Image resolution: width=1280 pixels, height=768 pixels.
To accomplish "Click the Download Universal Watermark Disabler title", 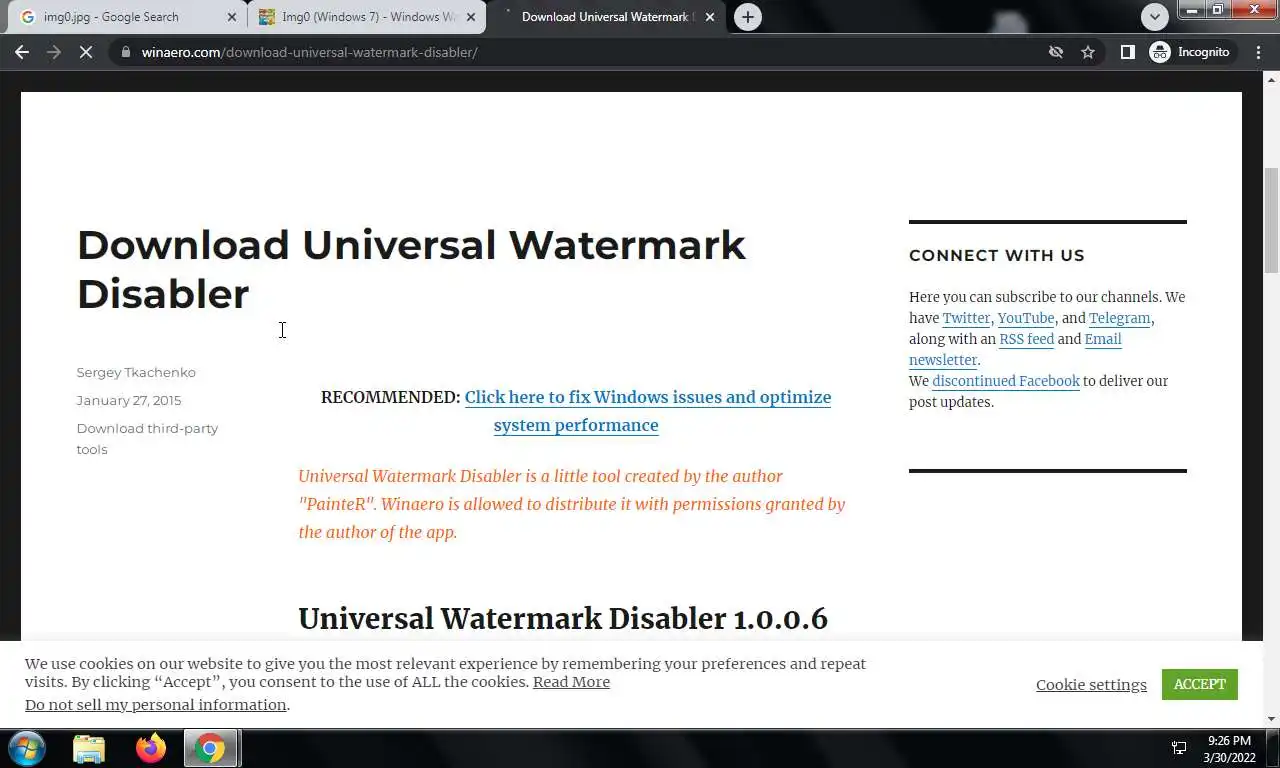I will coord(411,269).
